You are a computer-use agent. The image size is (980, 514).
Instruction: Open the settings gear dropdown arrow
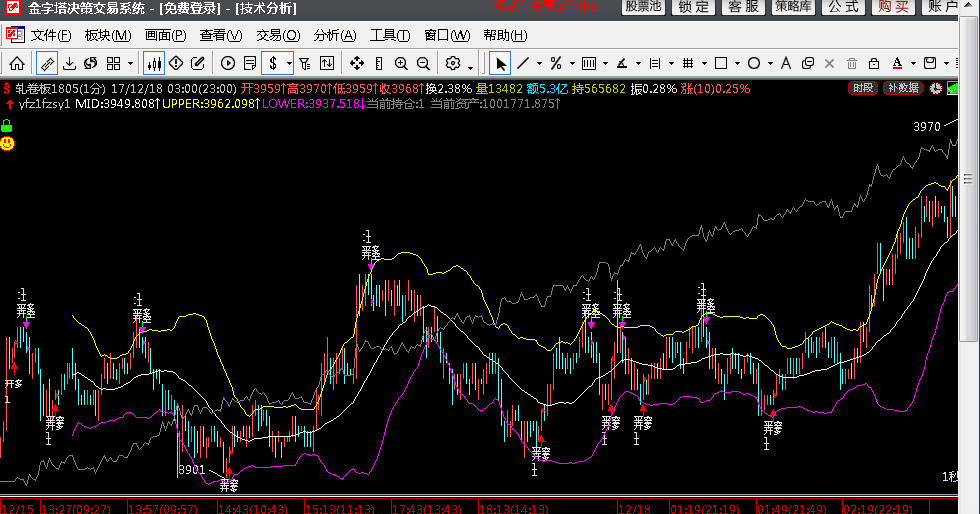point(471,64)
